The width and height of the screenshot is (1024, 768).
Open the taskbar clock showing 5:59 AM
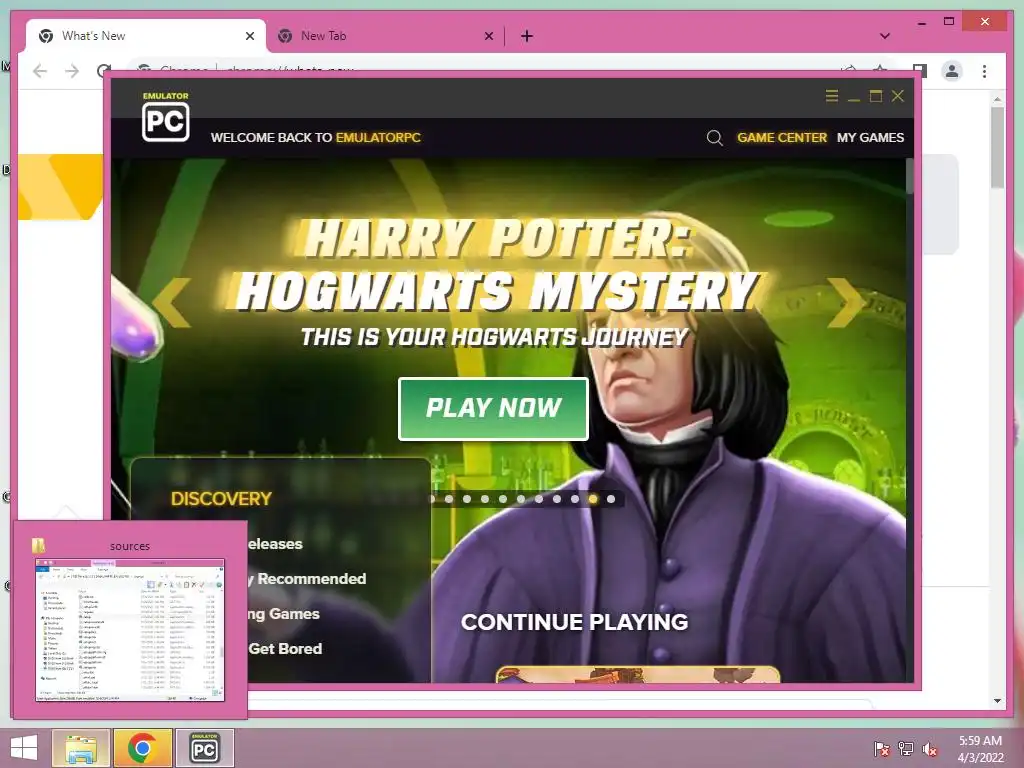(x=980, y=749)
